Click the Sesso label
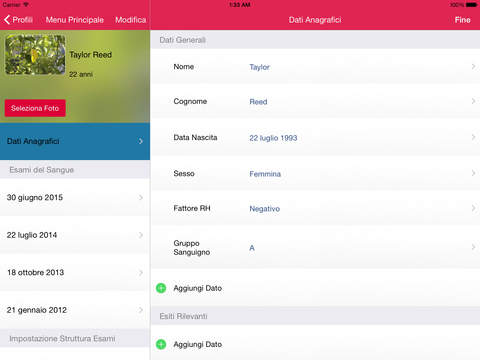 tap(184, 173)
